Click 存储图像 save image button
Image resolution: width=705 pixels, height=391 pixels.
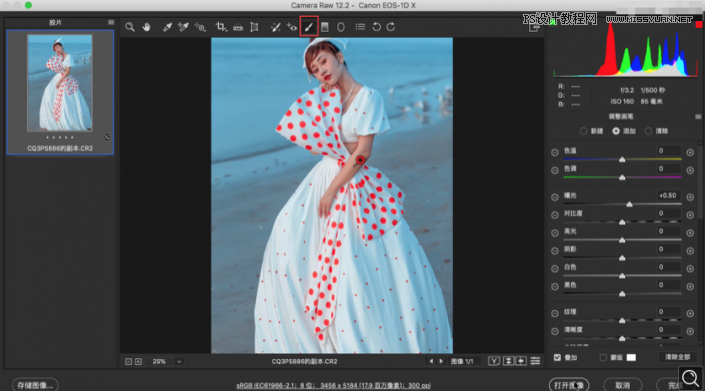(x=35, y=385)
